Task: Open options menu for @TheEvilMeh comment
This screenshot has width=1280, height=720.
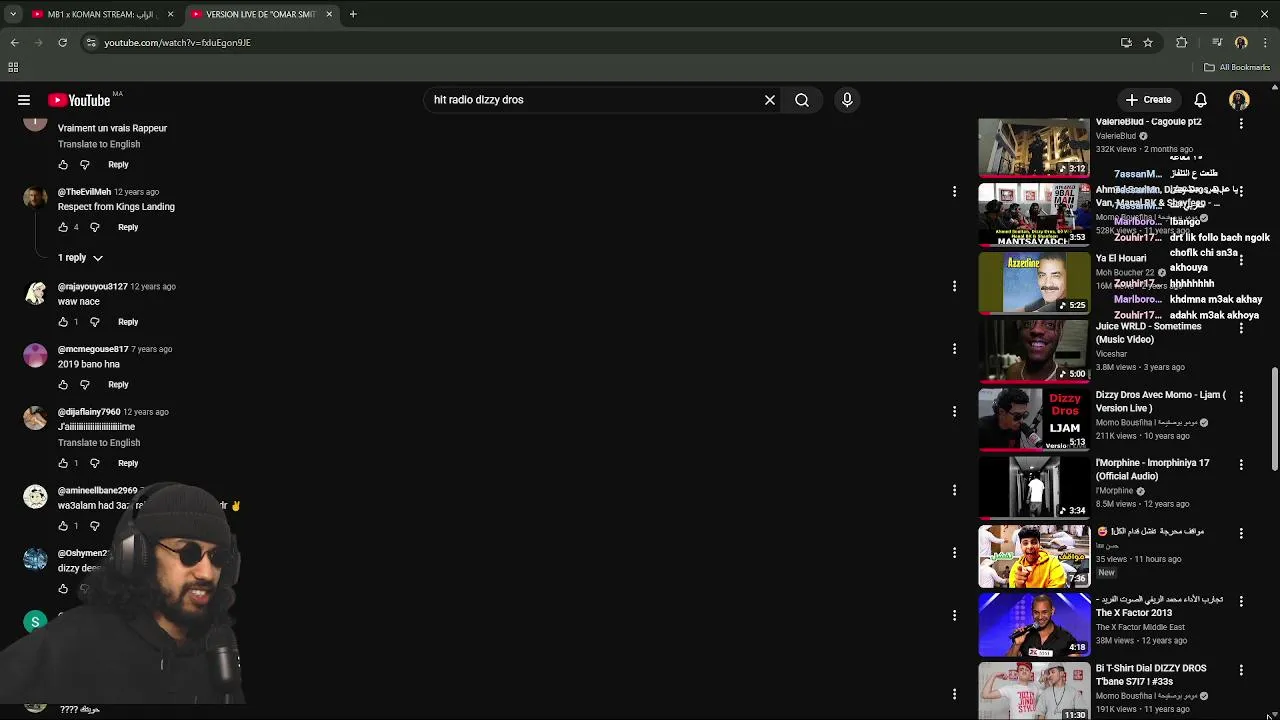Action: click(954, 191)
